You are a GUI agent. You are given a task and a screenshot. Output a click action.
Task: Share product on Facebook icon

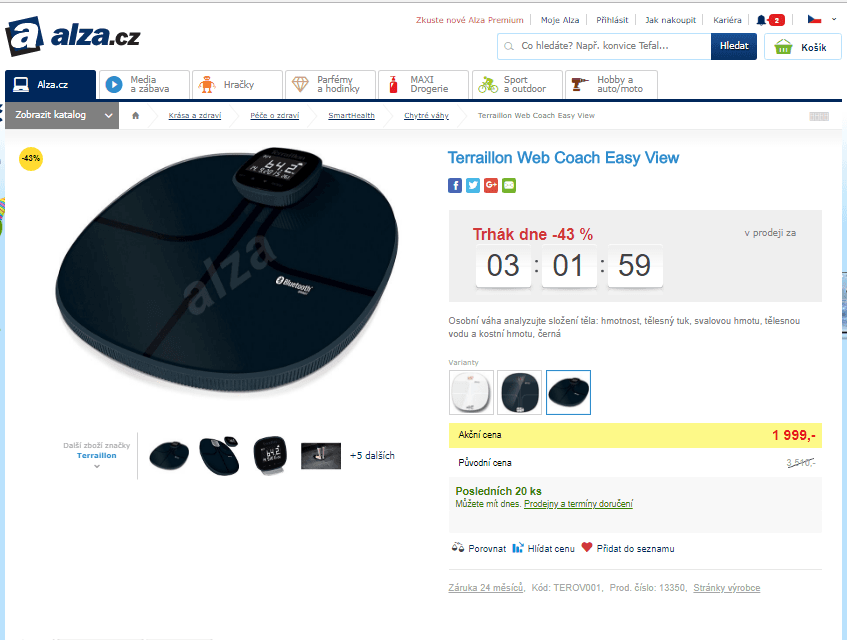tap(455, 186)
